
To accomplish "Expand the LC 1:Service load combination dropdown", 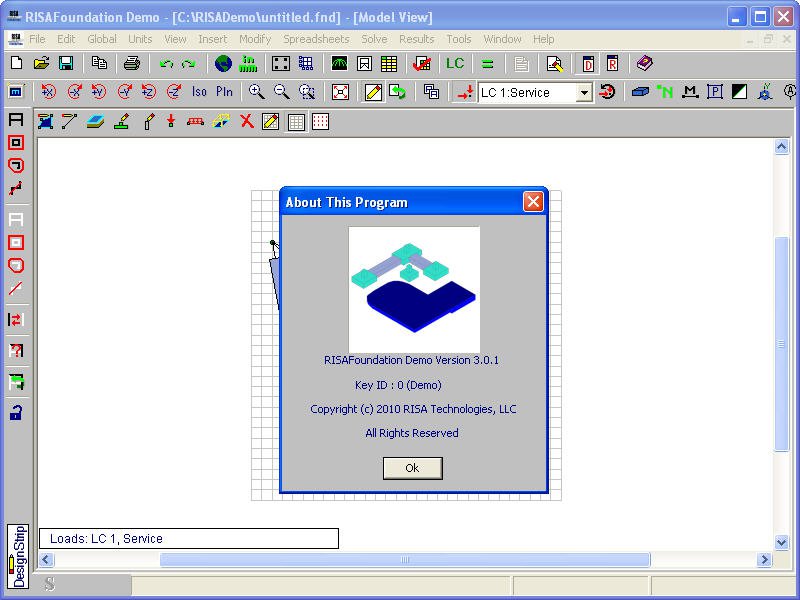I will [x=585, y=93].
